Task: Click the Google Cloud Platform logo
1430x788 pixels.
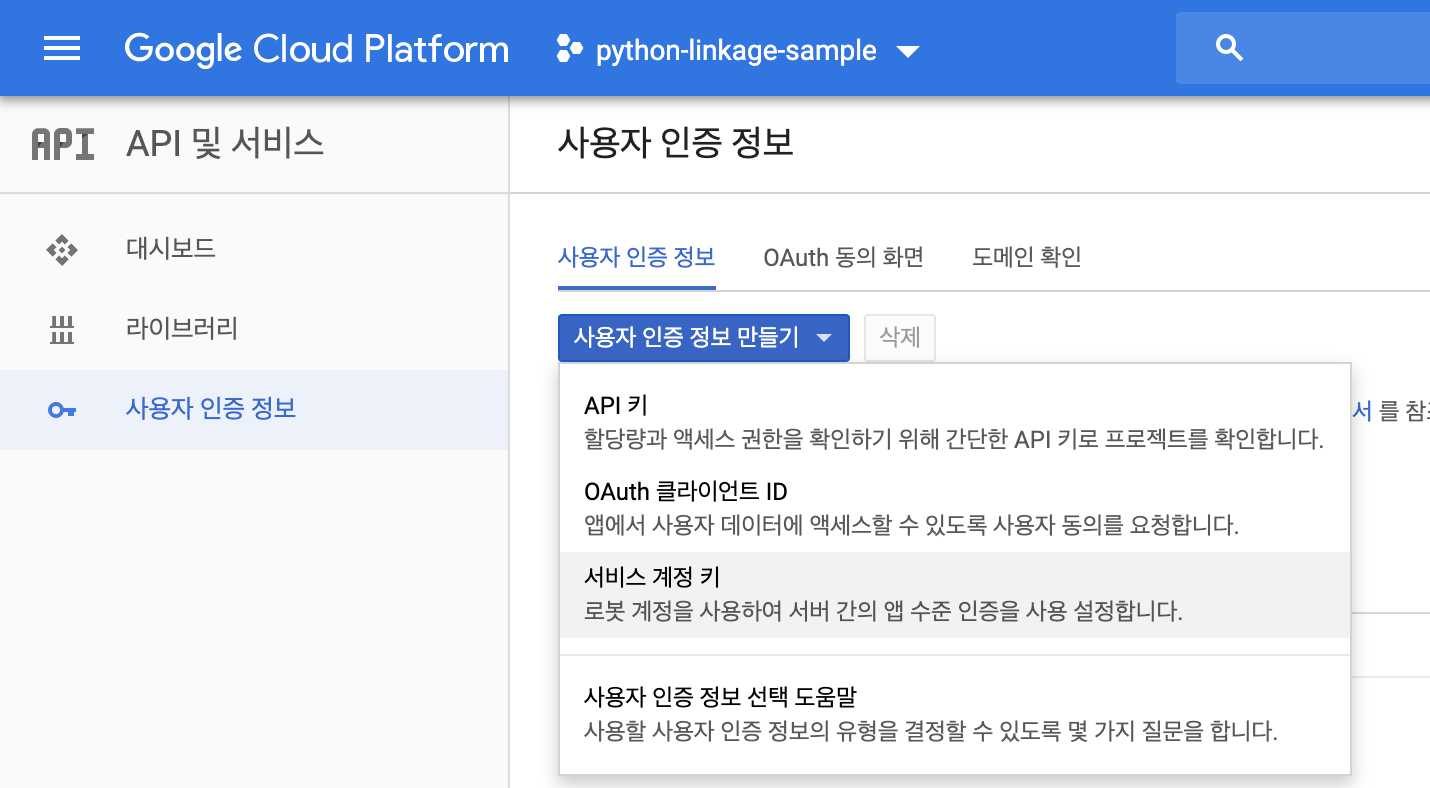Action: point(316,49)
